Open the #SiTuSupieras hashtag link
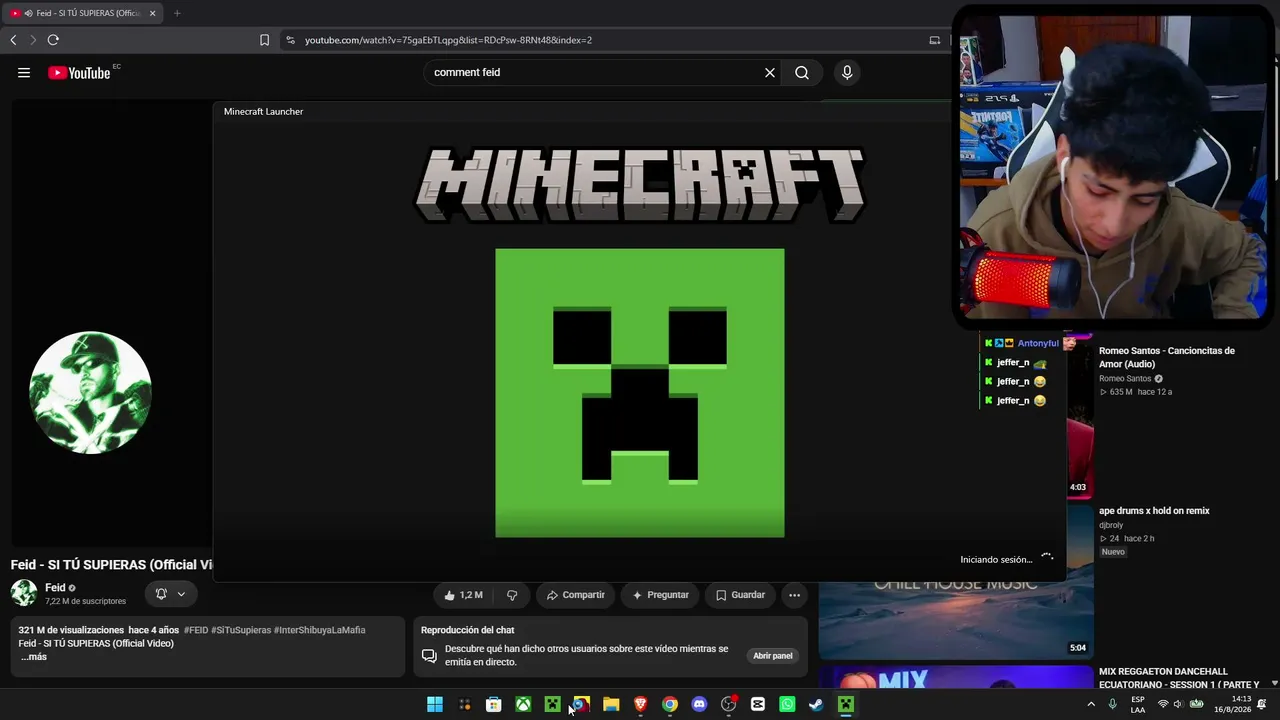 [241, 630]
